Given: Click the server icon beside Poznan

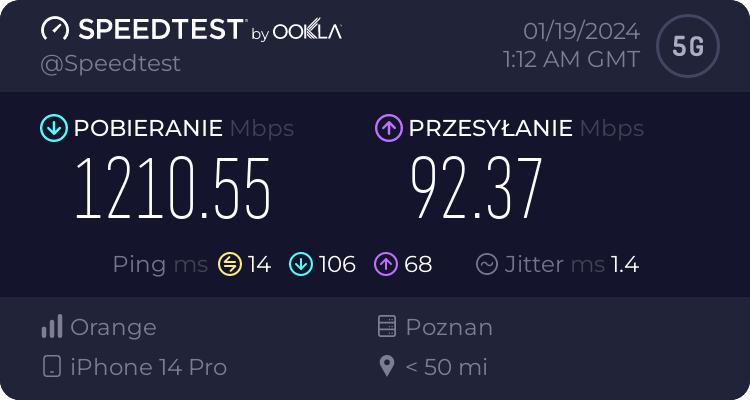Looking at the screenshot, I should click(387, 327).
